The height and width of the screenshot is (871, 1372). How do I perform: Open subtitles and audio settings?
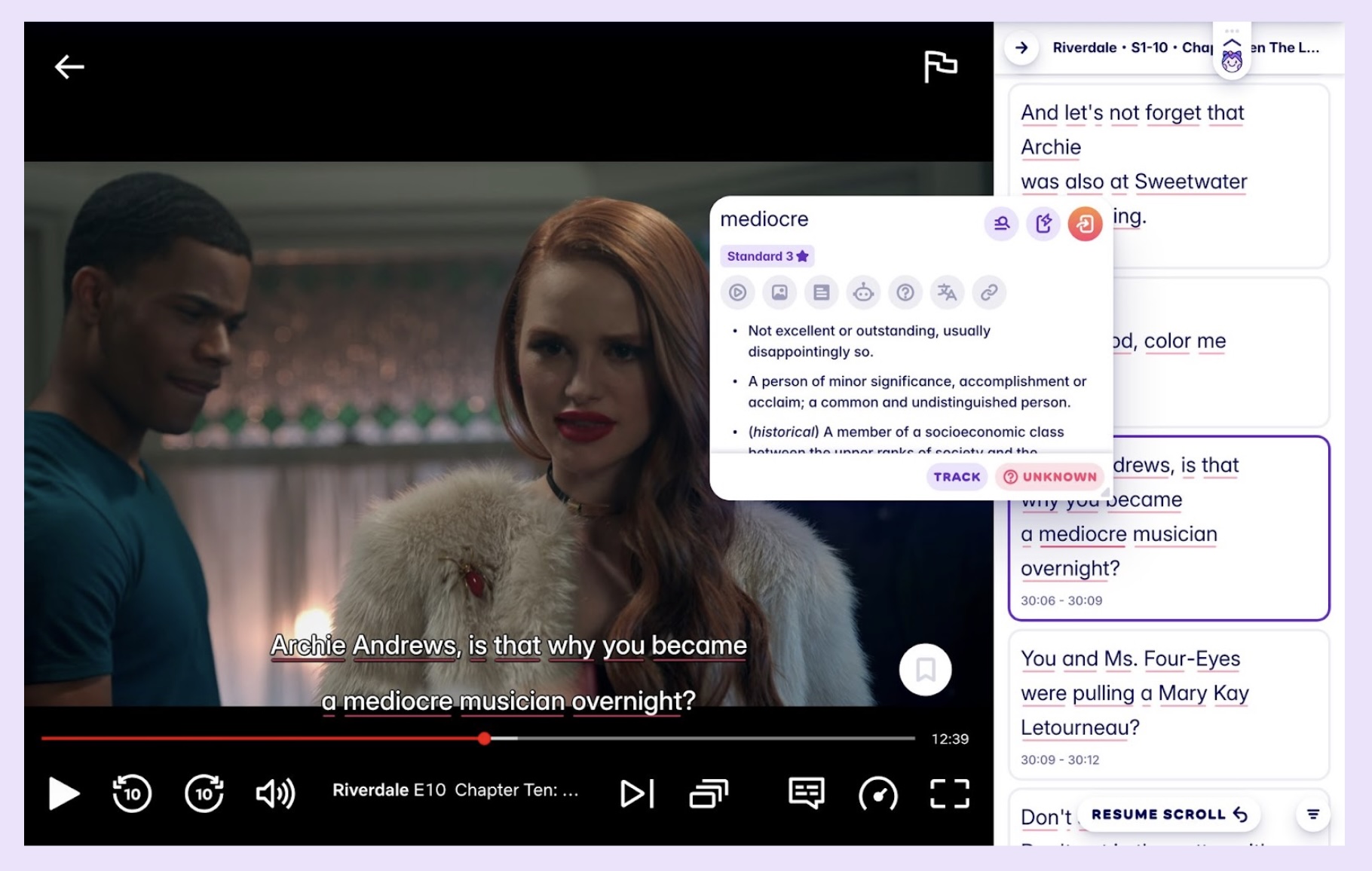806,793
